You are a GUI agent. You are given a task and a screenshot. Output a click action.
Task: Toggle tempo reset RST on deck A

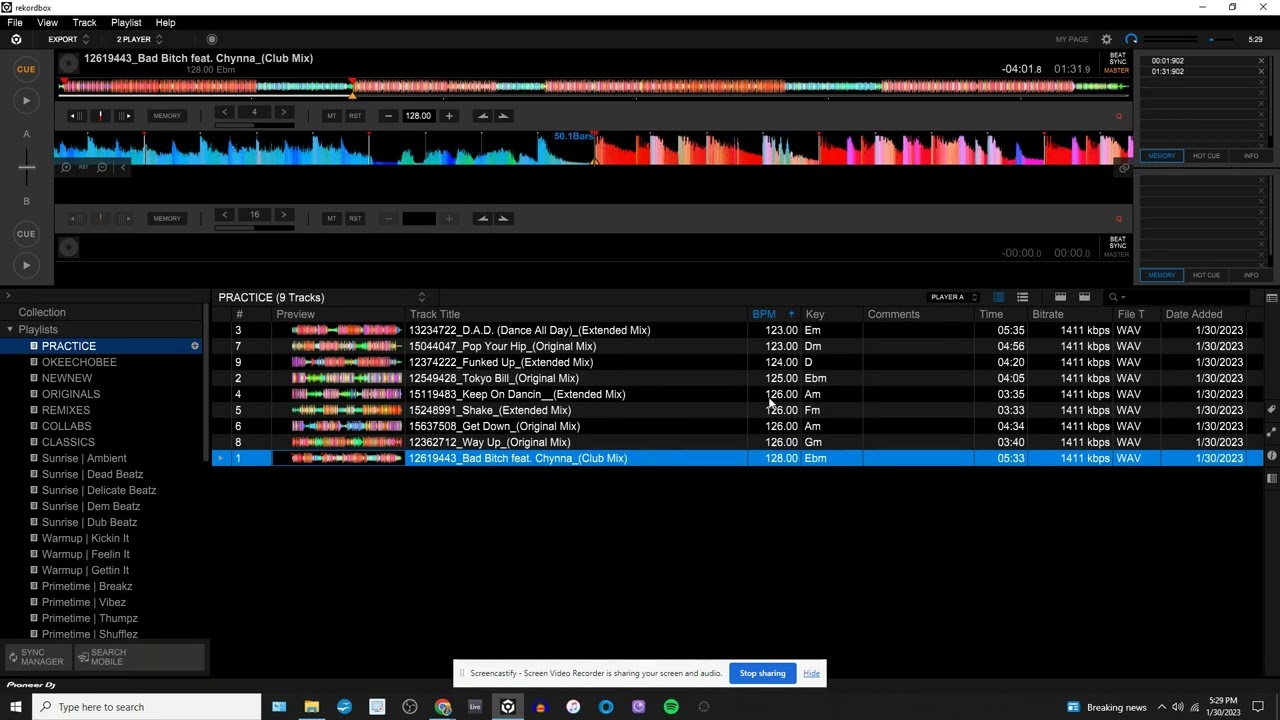pos(355,116)
